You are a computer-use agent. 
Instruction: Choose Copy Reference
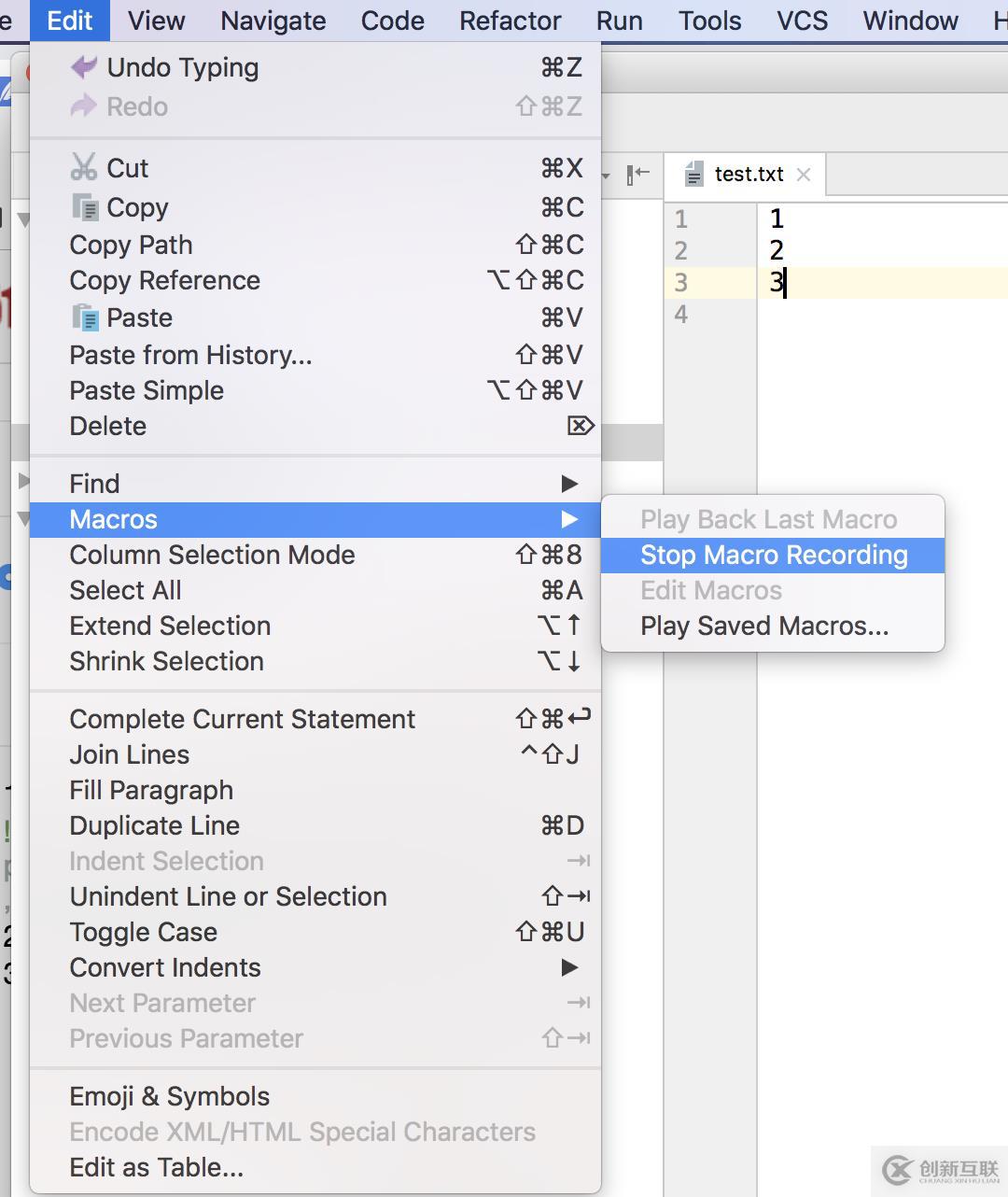click(x=315, y=280)
